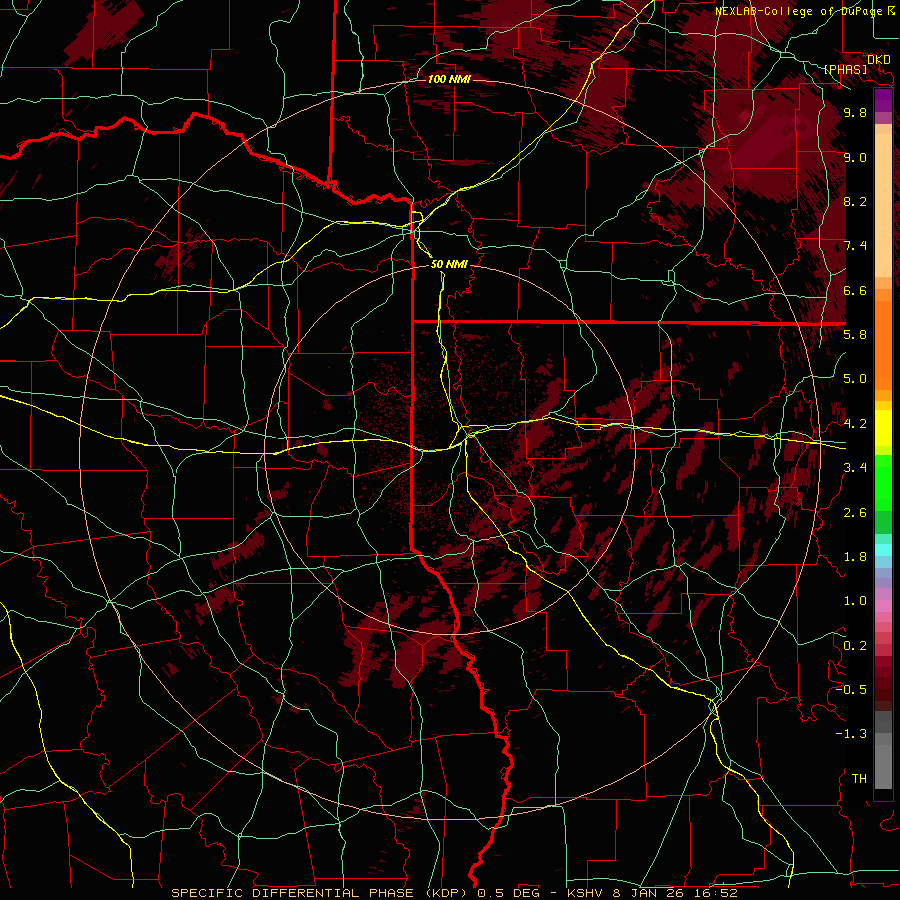Click the 7.4 color scale value
Image resolution: width=900 pixels, height=900 pixels.
(x=855, y=246)
